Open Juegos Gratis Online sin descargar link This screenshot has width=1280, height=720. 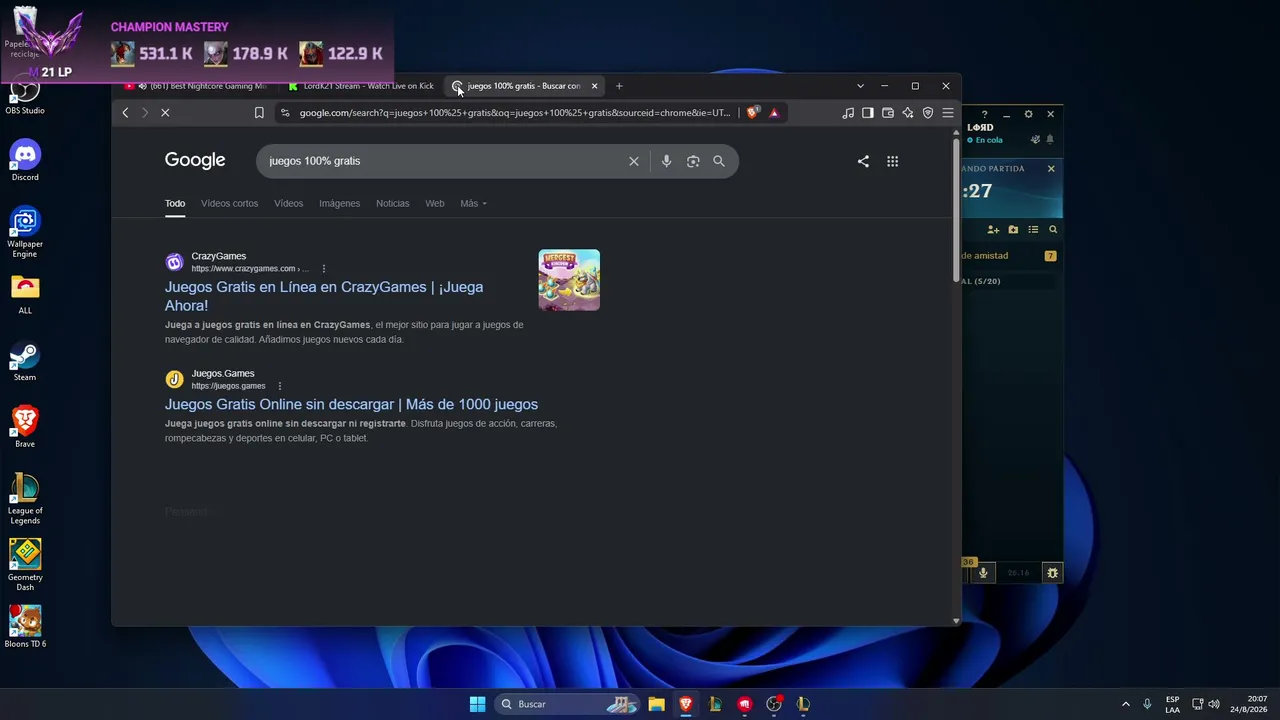pos(351,405)
